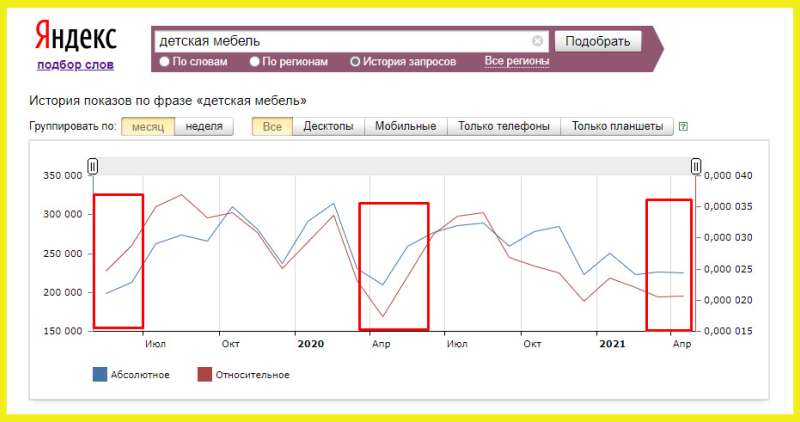This screenshot has width=800, height=422.
Task: Switch to the Десктопы tab
Action: tap(329, 127)
